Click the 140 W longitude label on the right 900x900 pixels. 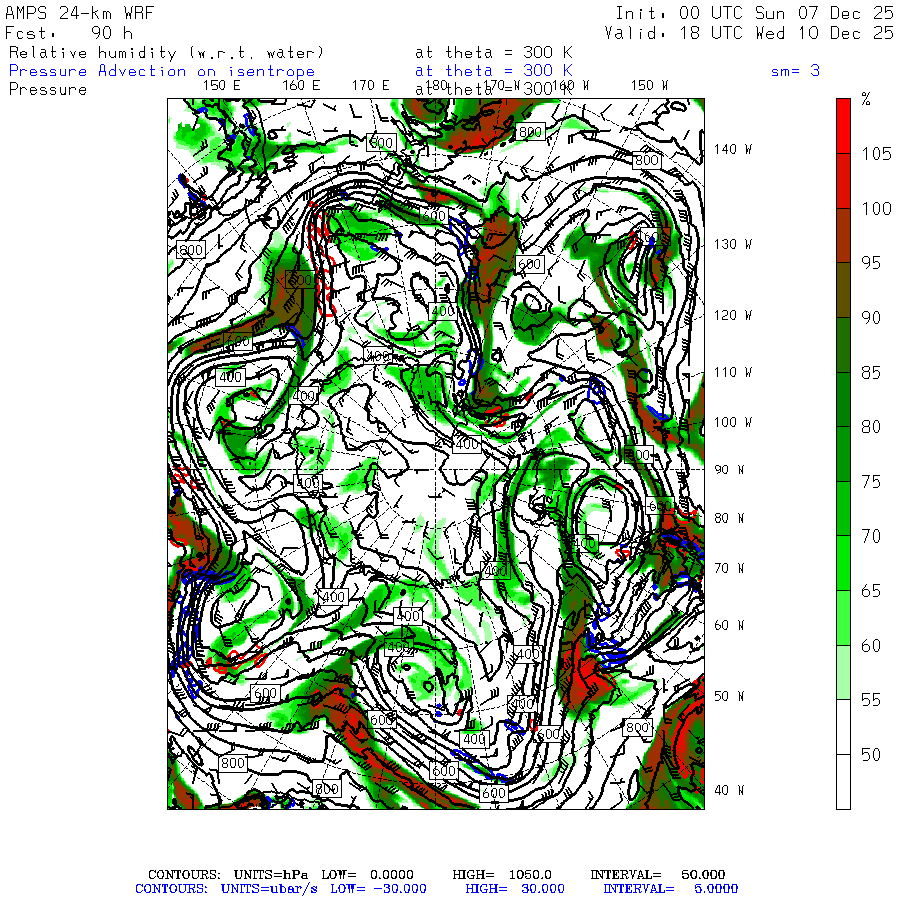[731, 149]
